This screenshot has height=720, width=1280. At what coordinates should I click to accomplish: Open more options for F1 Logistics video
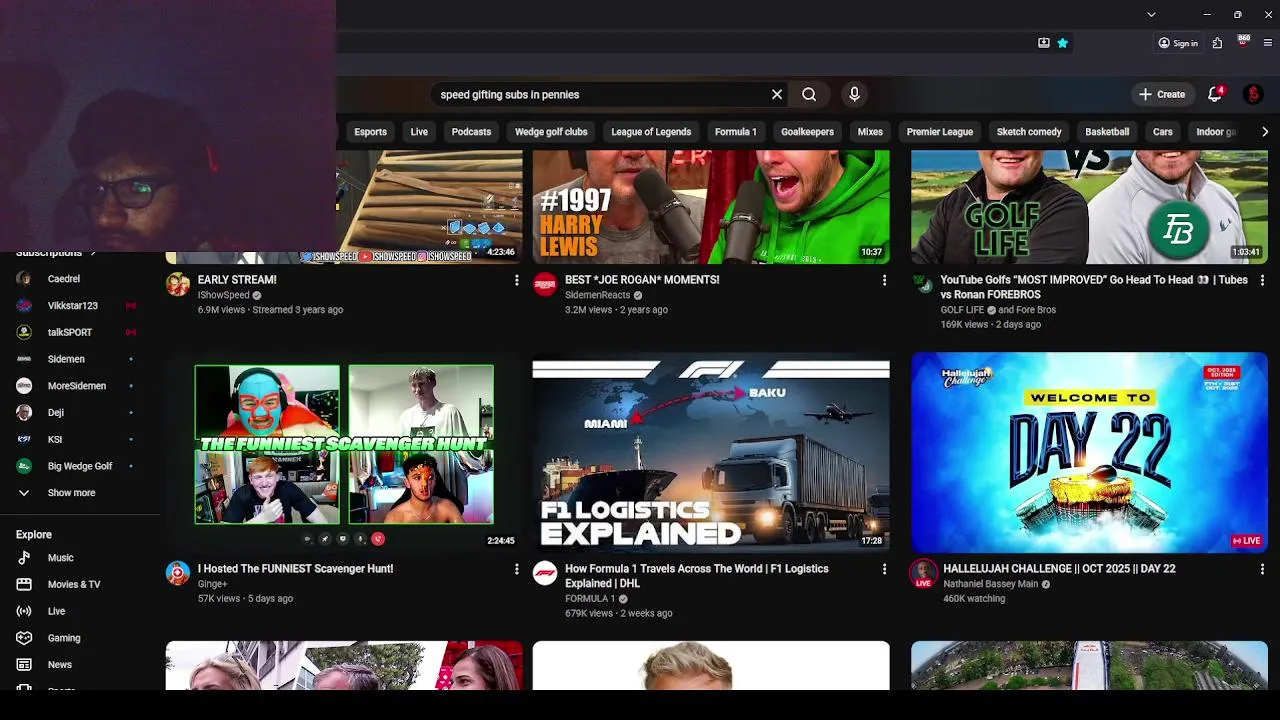pos(884,569)
